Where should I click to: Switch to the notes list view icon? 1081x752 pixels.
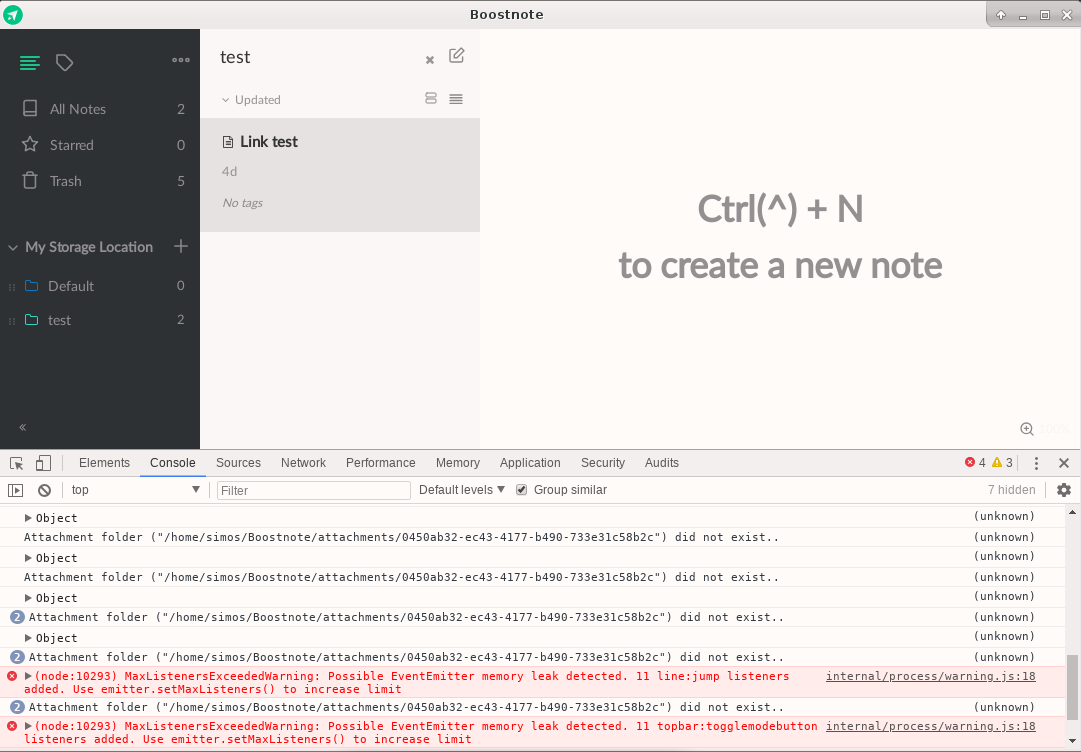[x=30, y=63]
